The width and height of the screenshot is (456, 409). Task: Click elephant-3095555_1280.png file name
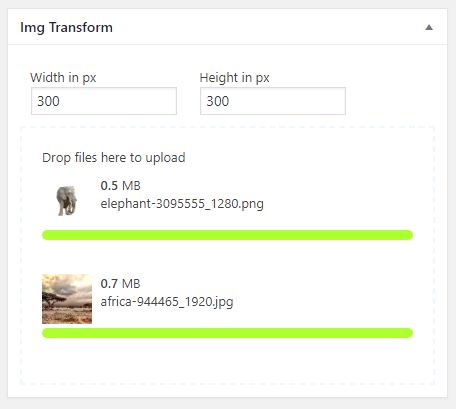182,203
